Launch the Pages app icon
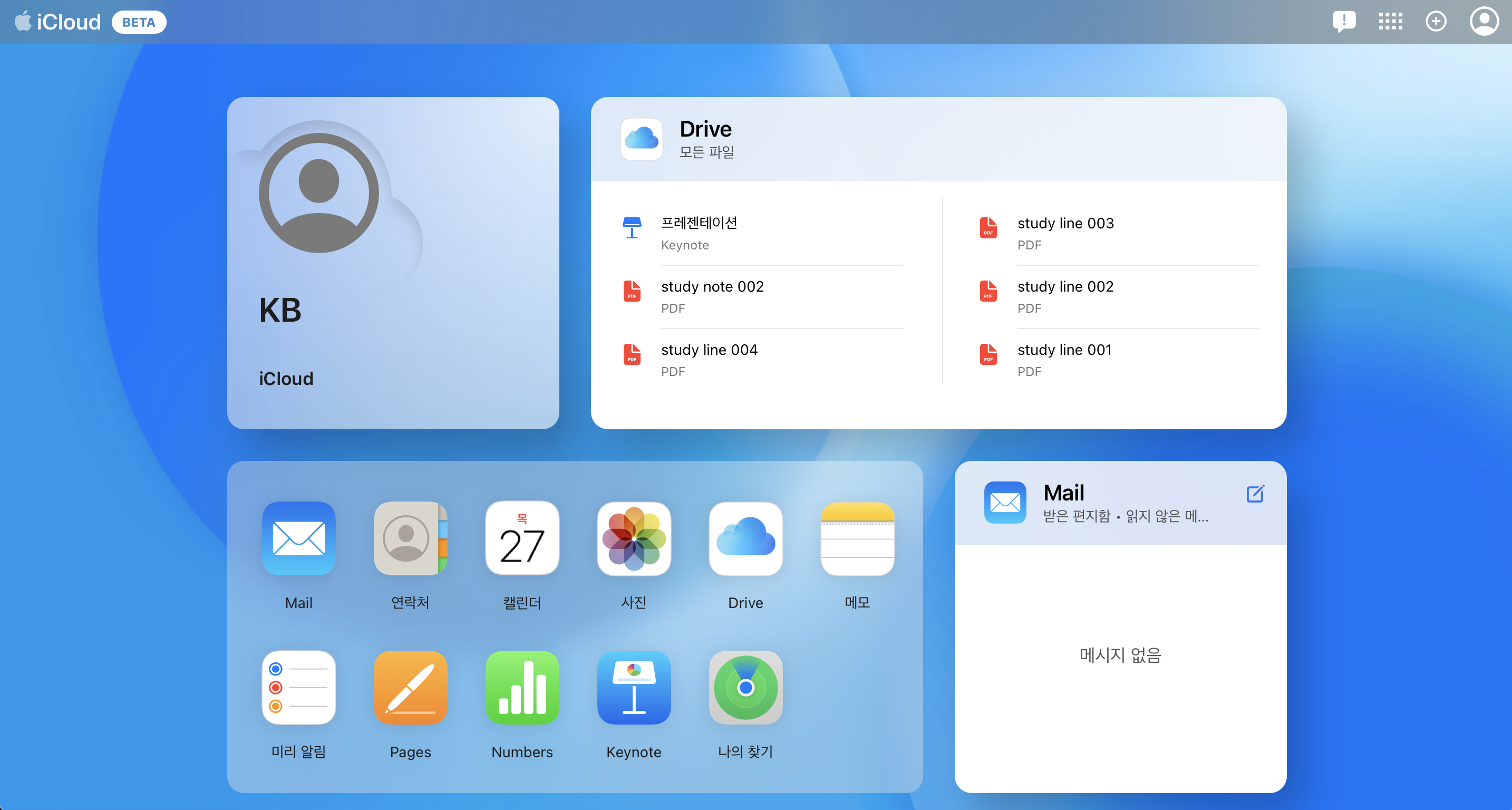The image size is (1512, 810). [410, 687]
